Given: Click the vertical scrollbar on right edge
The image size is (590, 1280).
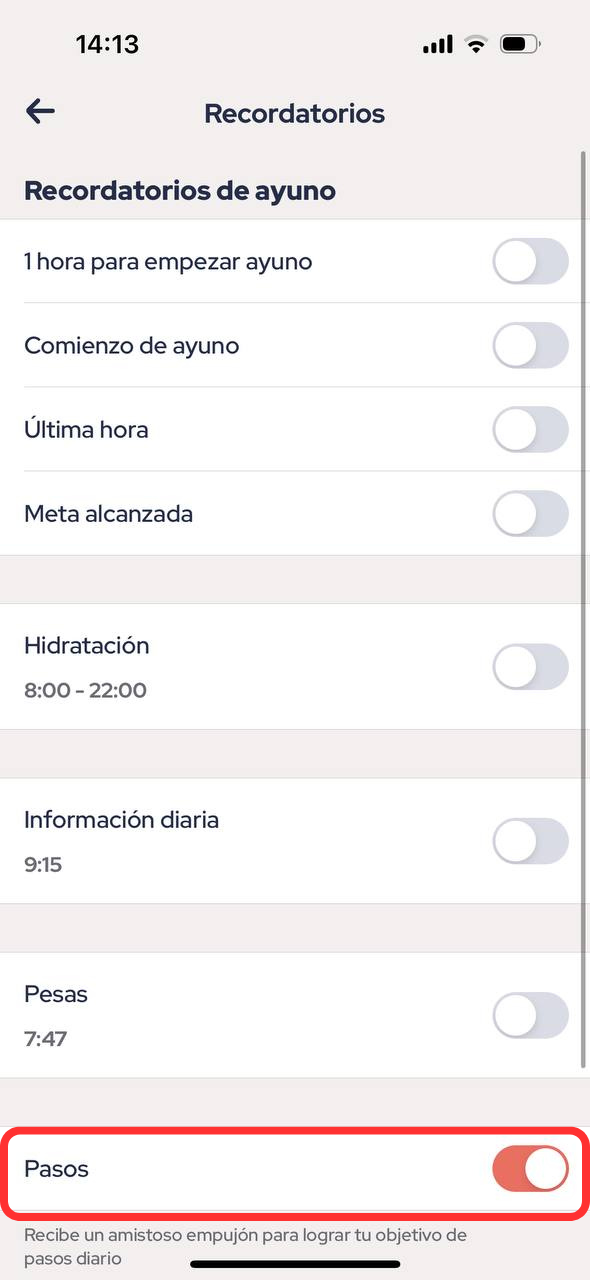Looking at the screenshot, I should [x=583, y=610].
